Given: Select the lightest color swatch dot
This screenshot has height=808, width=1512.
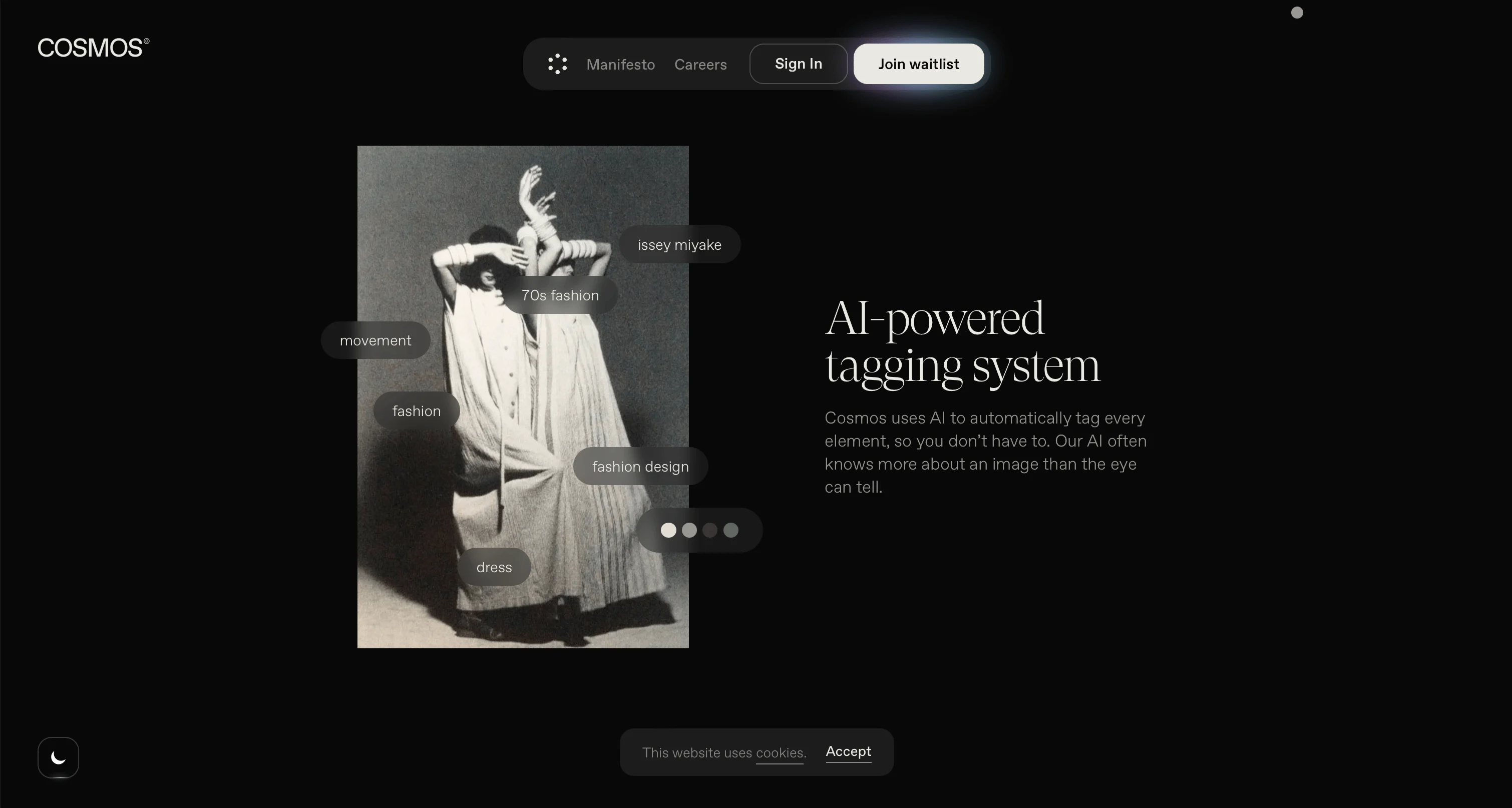Looking at the screenshot, I should pyautogui.click(x=668, y=530).
